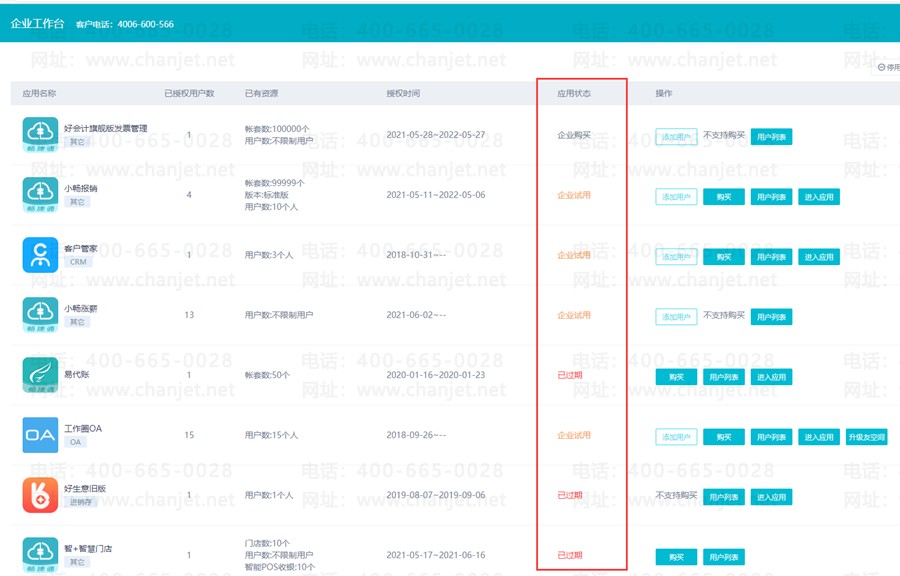
Task: Click customer phone 4006-600-566
Action: tap(146, 24)
